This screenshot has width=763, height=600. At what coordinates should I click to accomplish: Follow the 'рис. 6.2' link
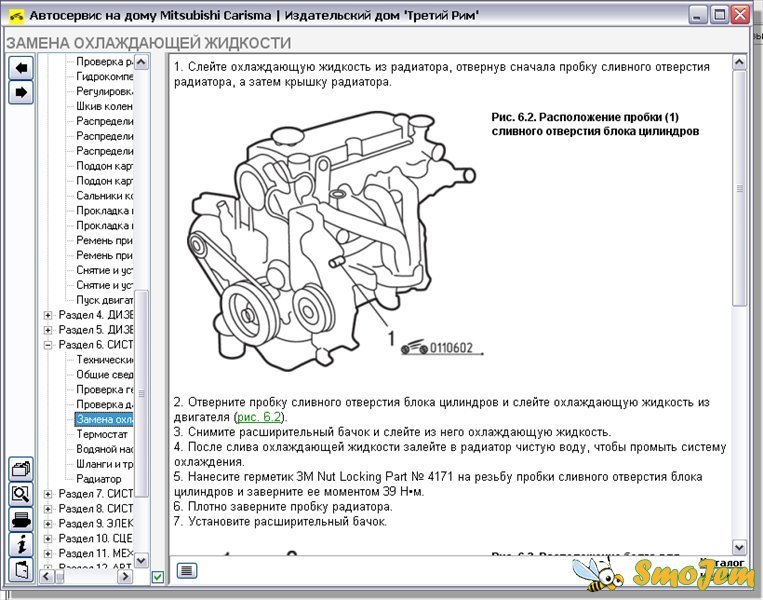coord(260,416)
